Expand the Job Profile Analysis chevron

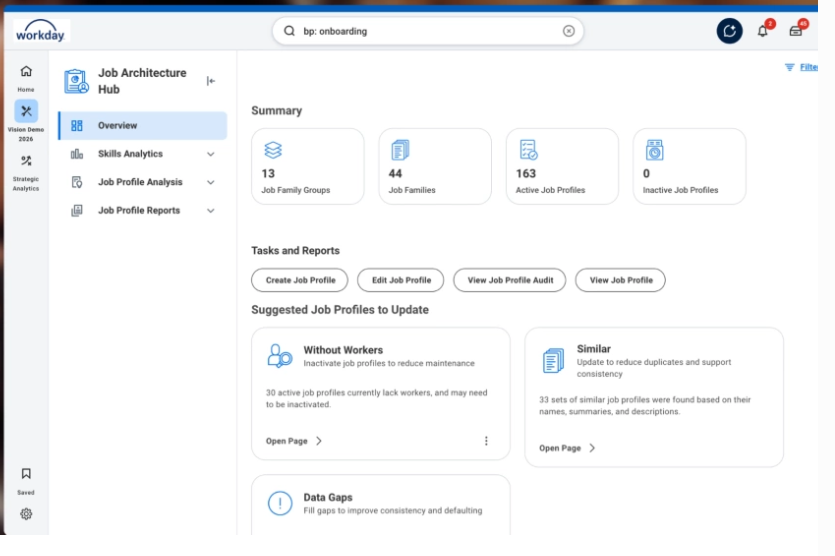(211, 182)
